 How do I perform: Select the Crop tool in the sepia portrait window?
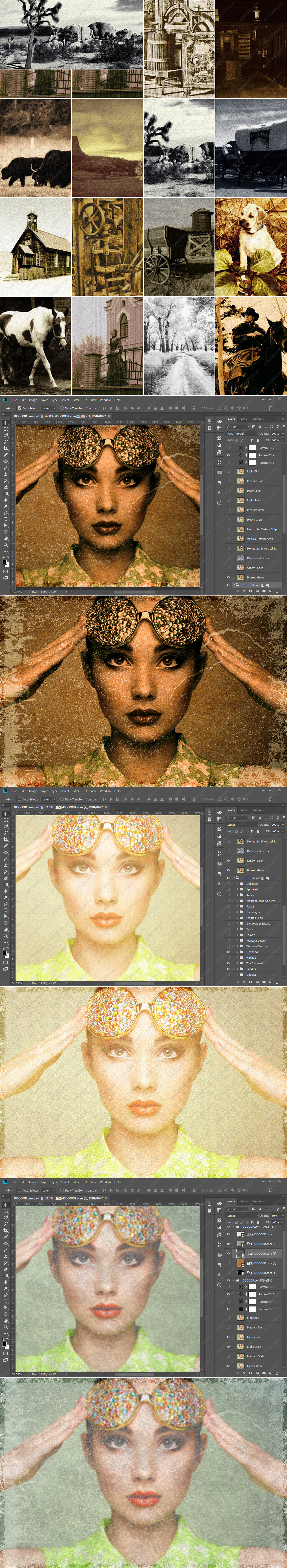point(5,449)
